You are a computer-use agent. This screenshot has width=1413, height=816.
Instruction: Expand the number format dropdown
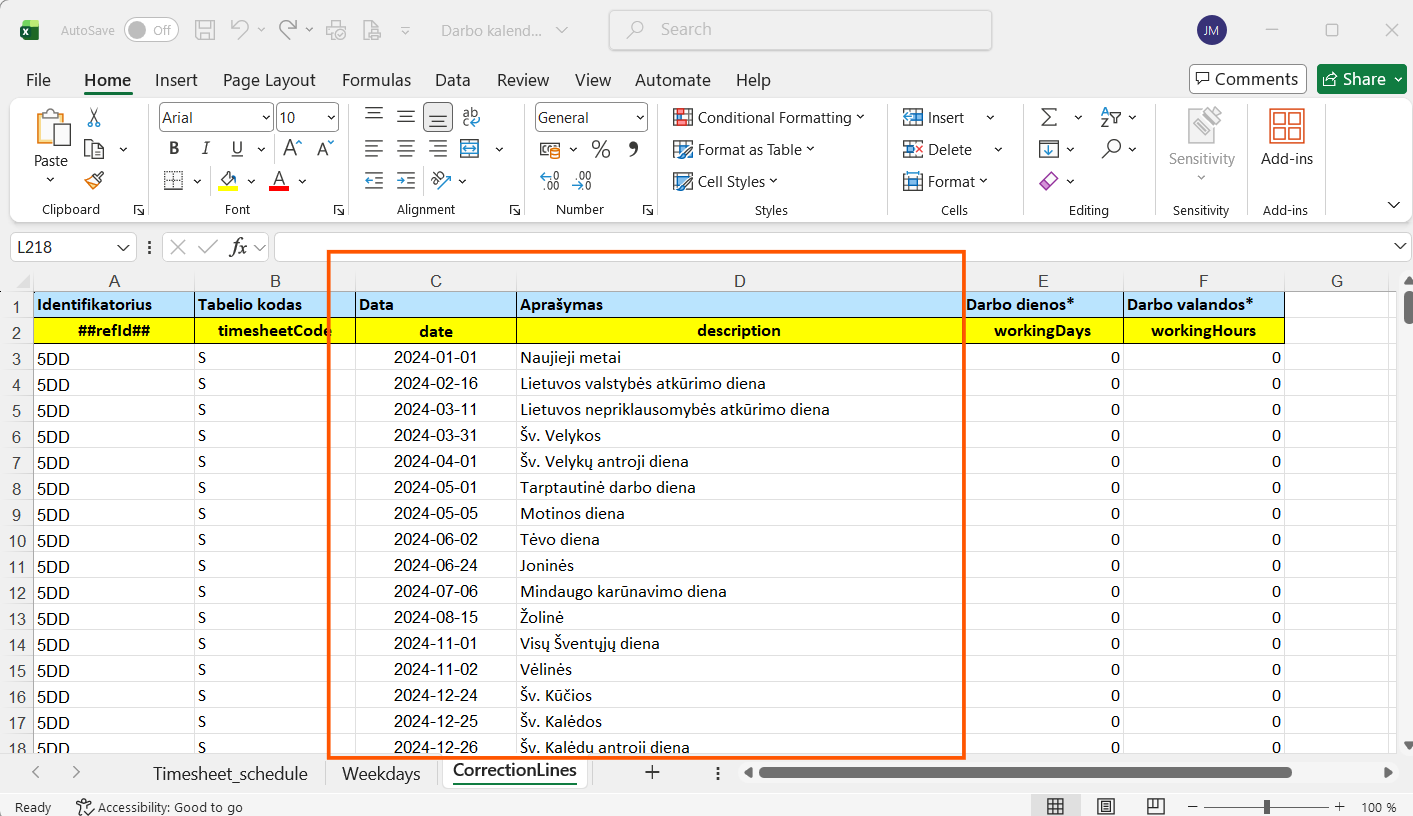(x=640, y=118)
